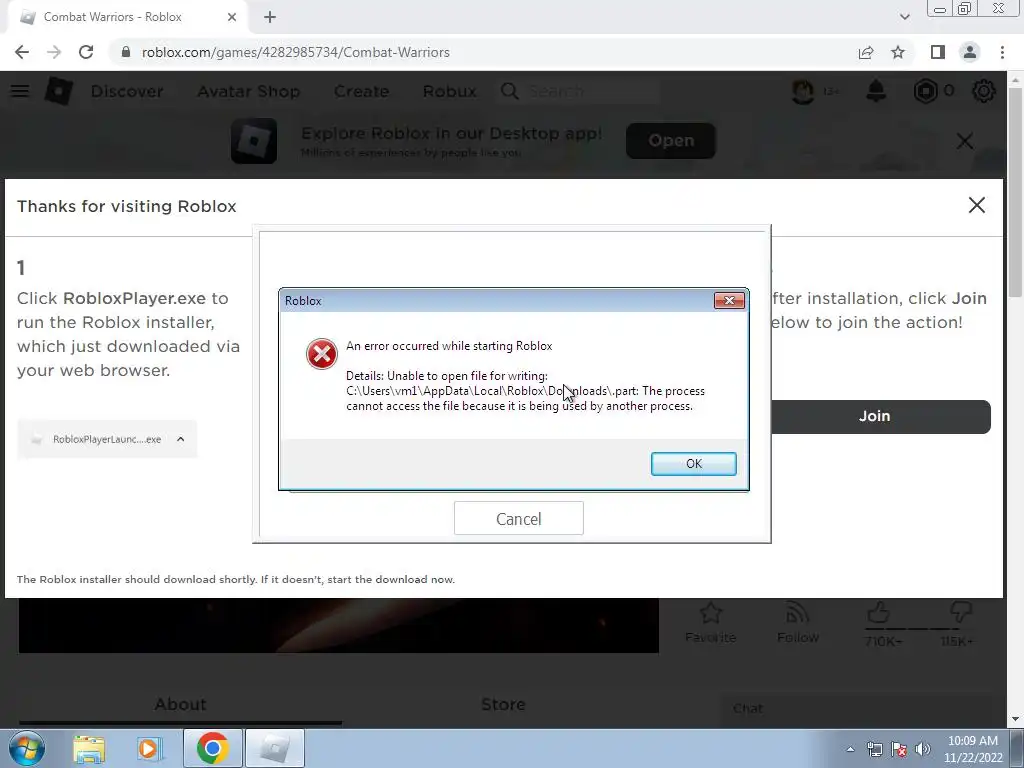Click the address bar URL field
This screenshot has width=1024, height=768.
[483, 52]
